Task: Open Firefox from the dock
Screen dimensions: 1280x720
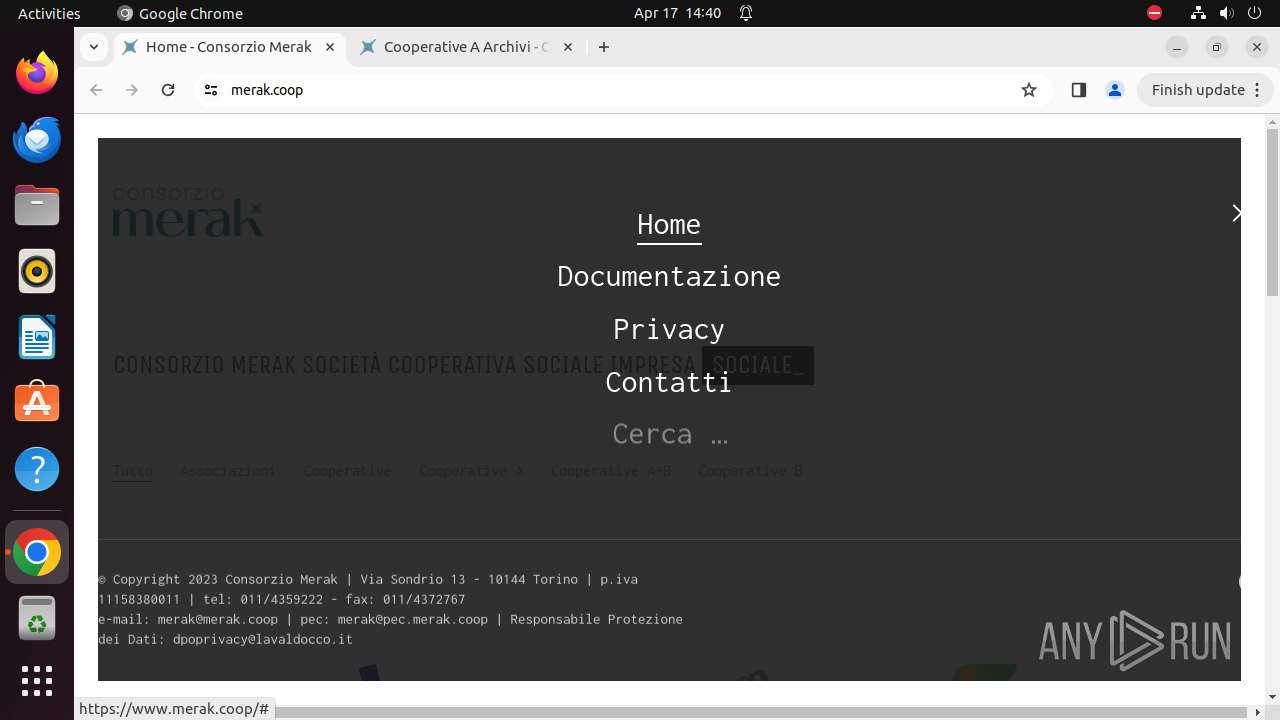Action: pyautogui.click(x=37, y=73)
